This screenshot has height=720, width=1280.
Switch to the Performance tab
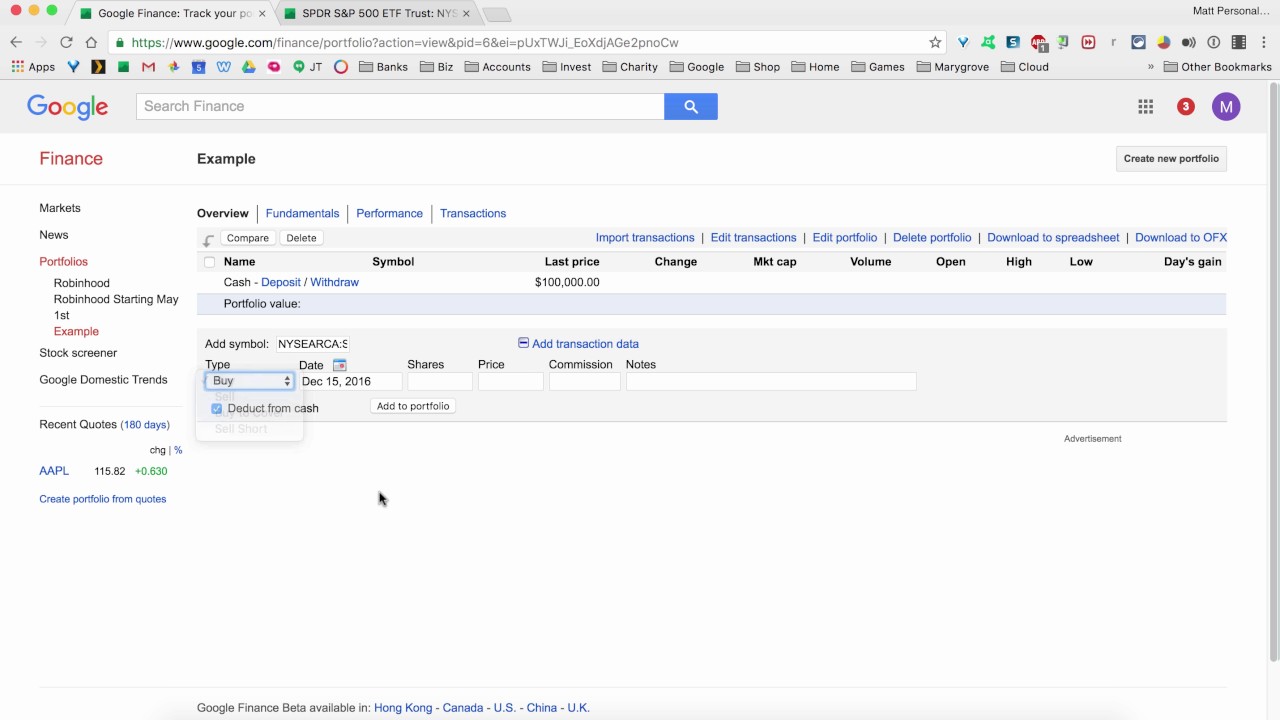tap(389, 213)
